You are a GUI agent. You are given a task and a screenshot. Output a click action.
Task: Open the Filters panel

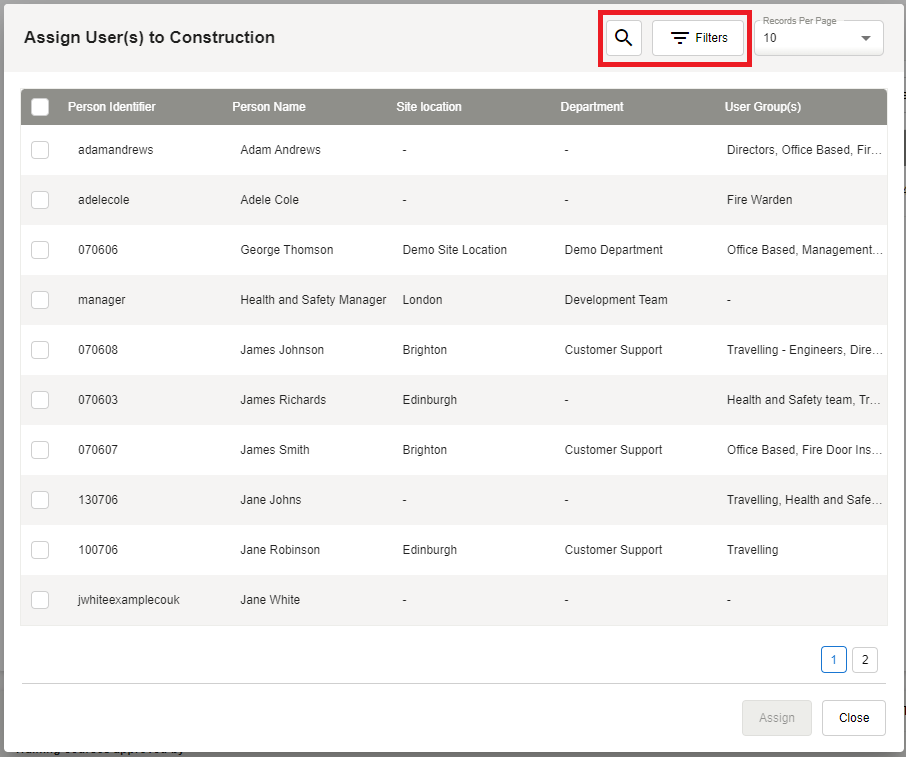click(x=698, y=38)
